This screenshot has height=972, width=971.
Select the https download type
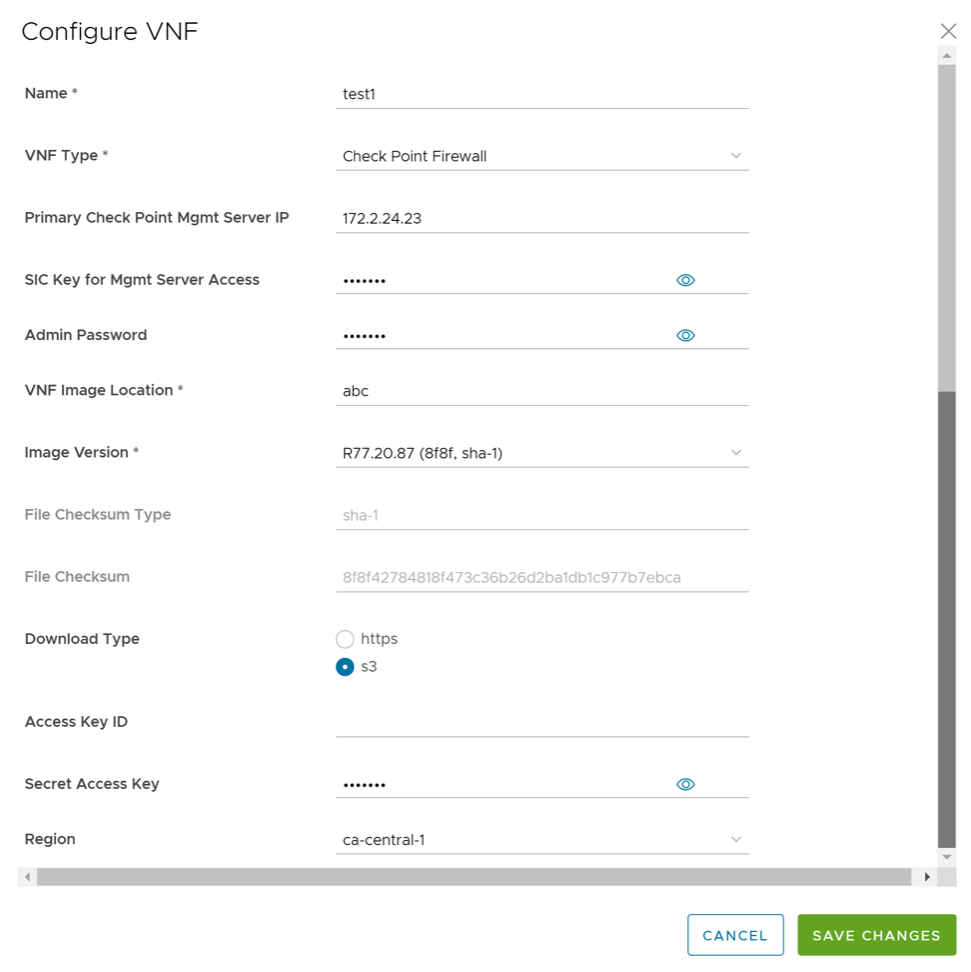point(346,639)
